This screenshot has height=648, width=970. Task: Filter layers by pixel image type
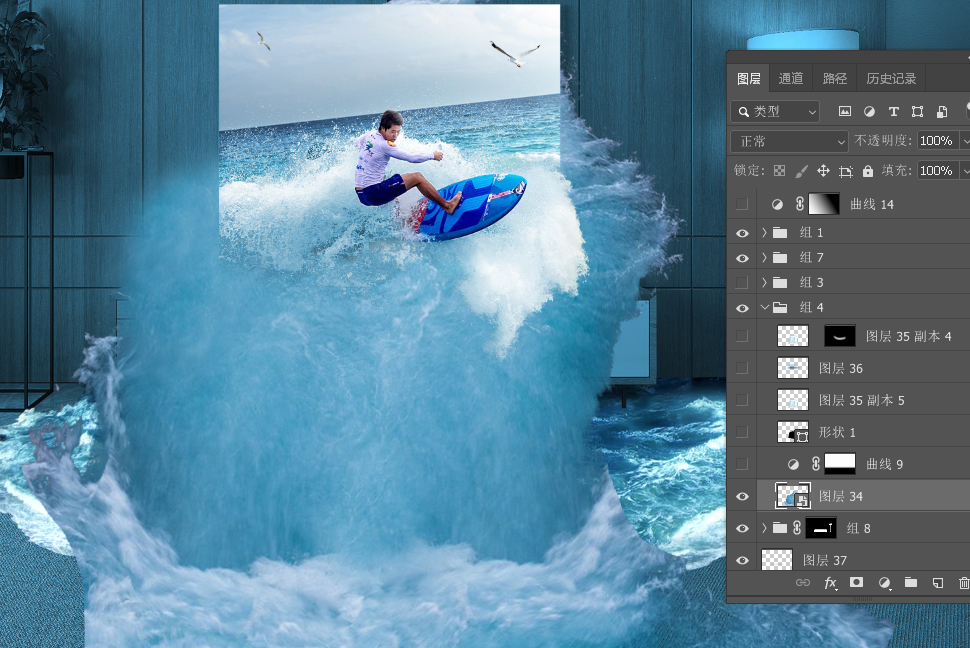[844, 111]
